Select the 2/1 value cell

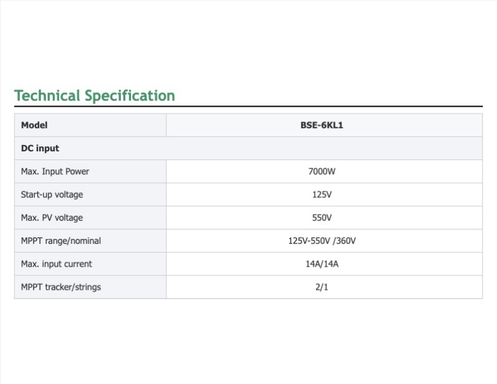(324, 287)
